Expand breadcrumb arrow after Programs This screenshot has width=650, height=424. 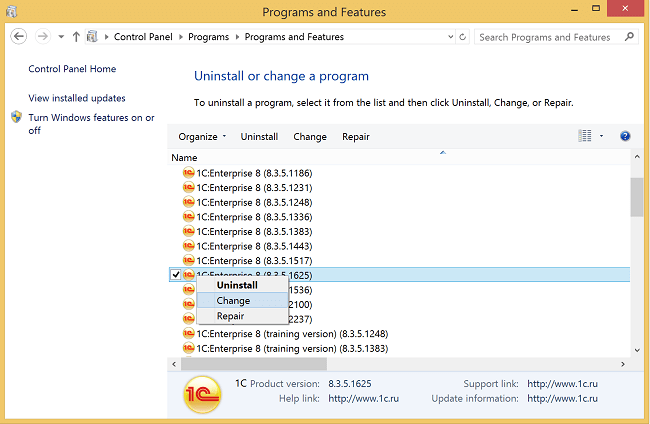pyautogui.click(x=237, y=37)
